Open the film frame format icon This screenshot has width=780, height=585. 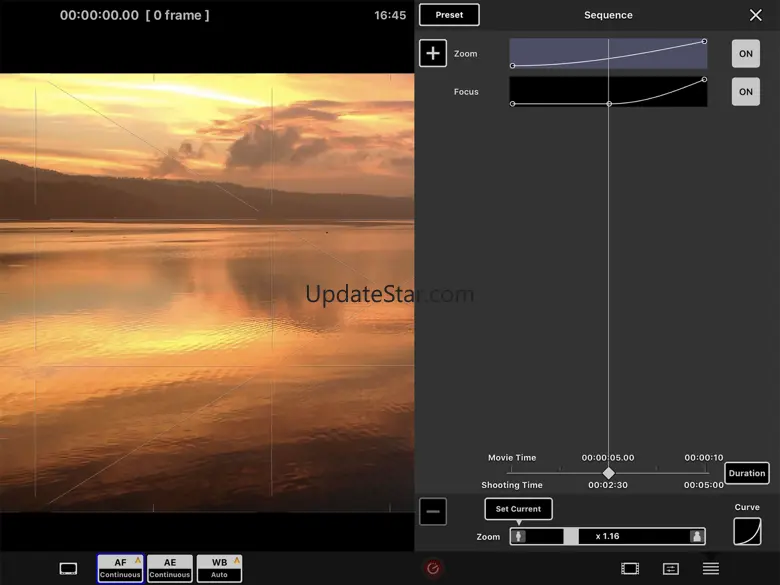pos(630,569)
